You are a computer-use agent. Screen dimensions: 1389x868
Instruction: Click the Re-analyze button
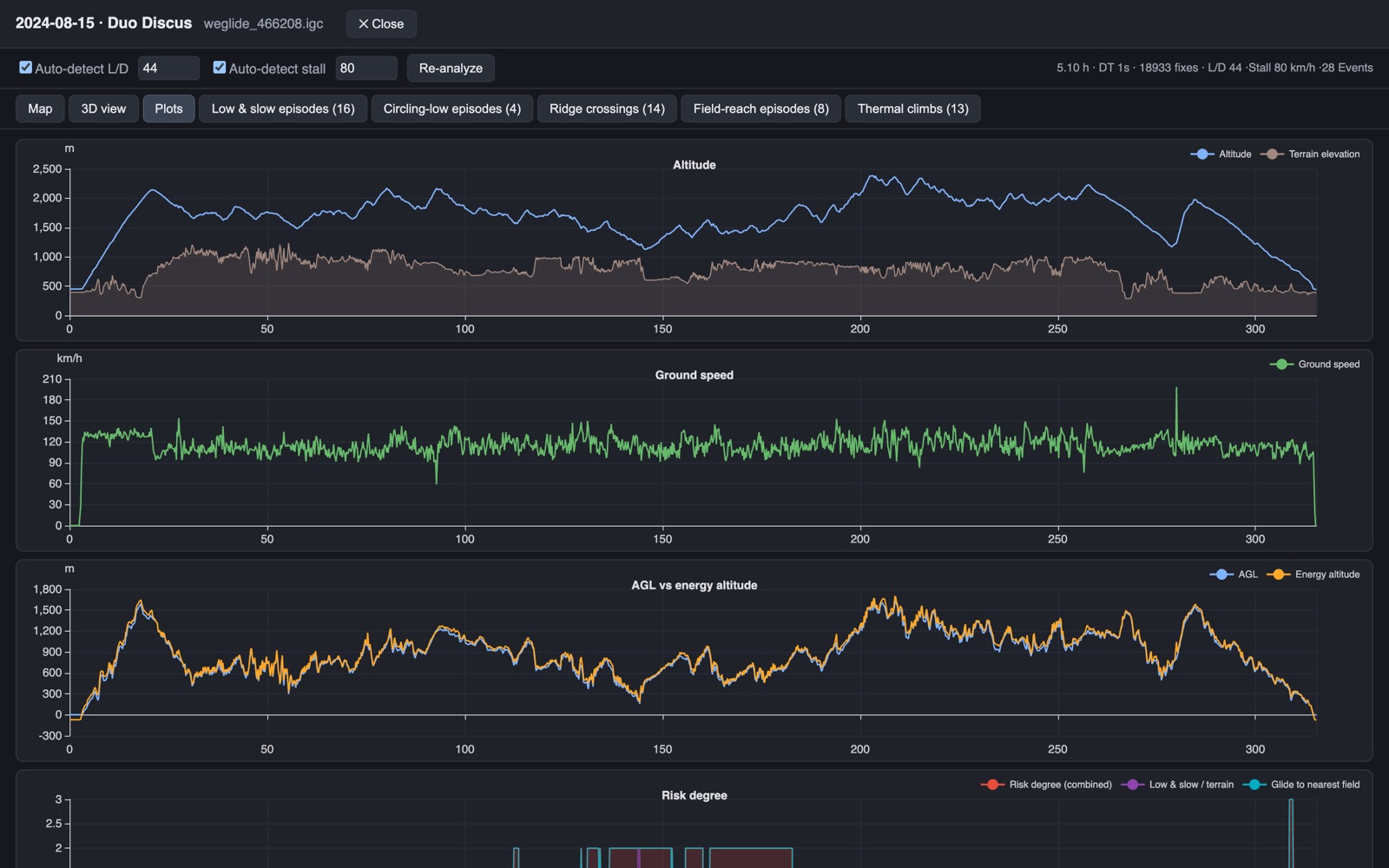coord(451,68)
